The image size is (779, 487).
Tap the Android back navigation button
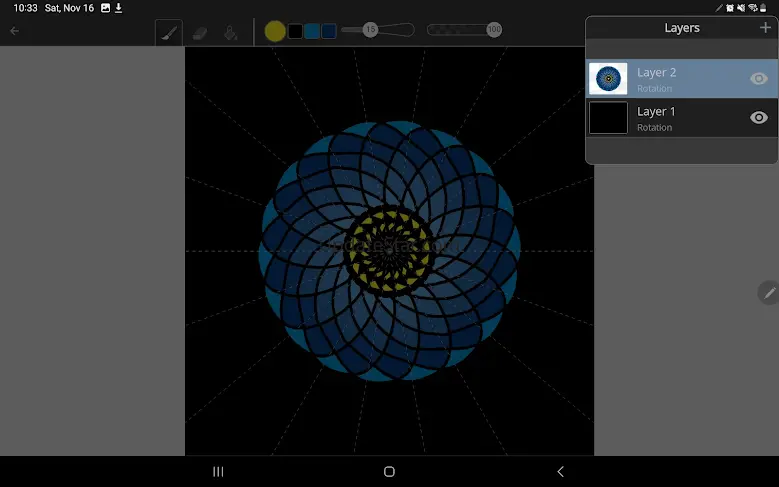560,472
